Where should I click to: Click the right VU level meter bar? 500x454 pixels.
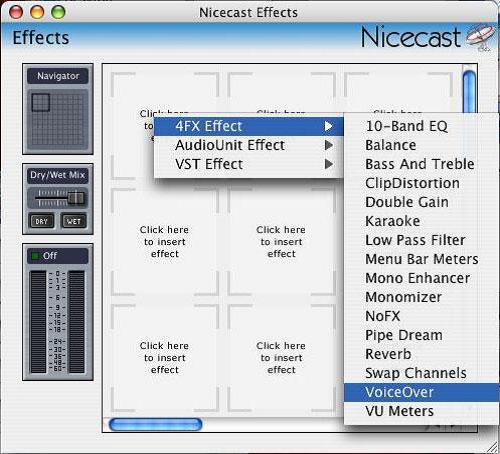pyautogui.click(x=77, y=322)
